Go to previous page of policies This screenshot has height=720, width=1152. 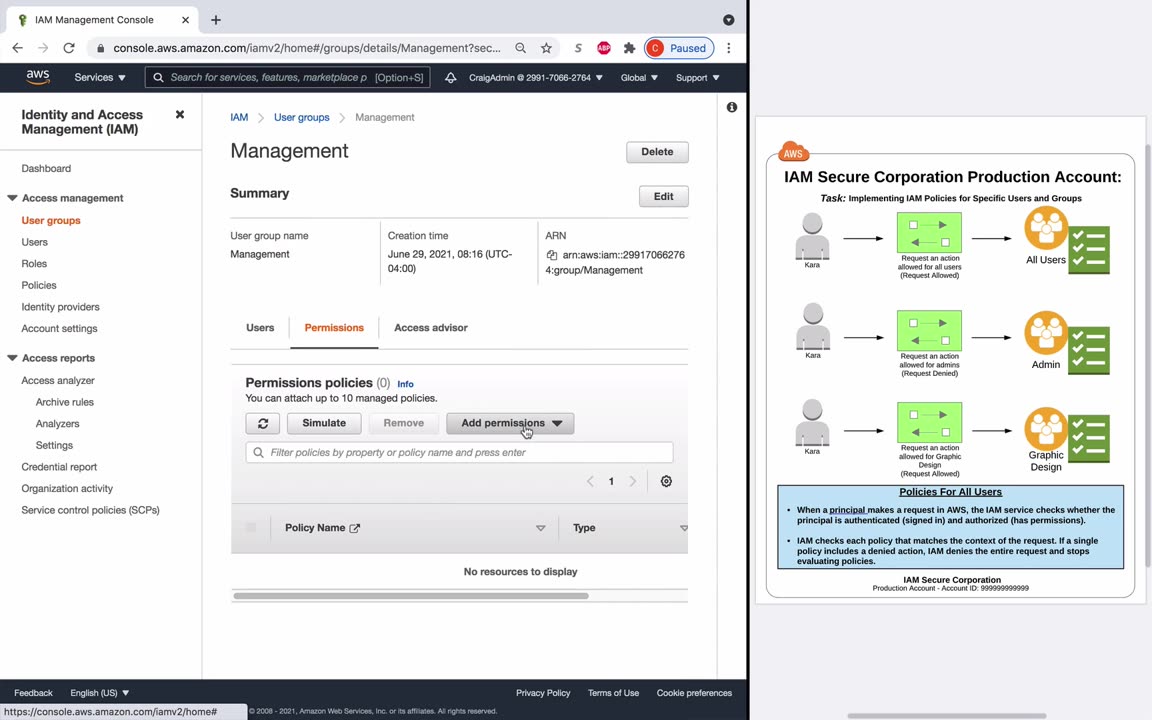pos(590,481)
